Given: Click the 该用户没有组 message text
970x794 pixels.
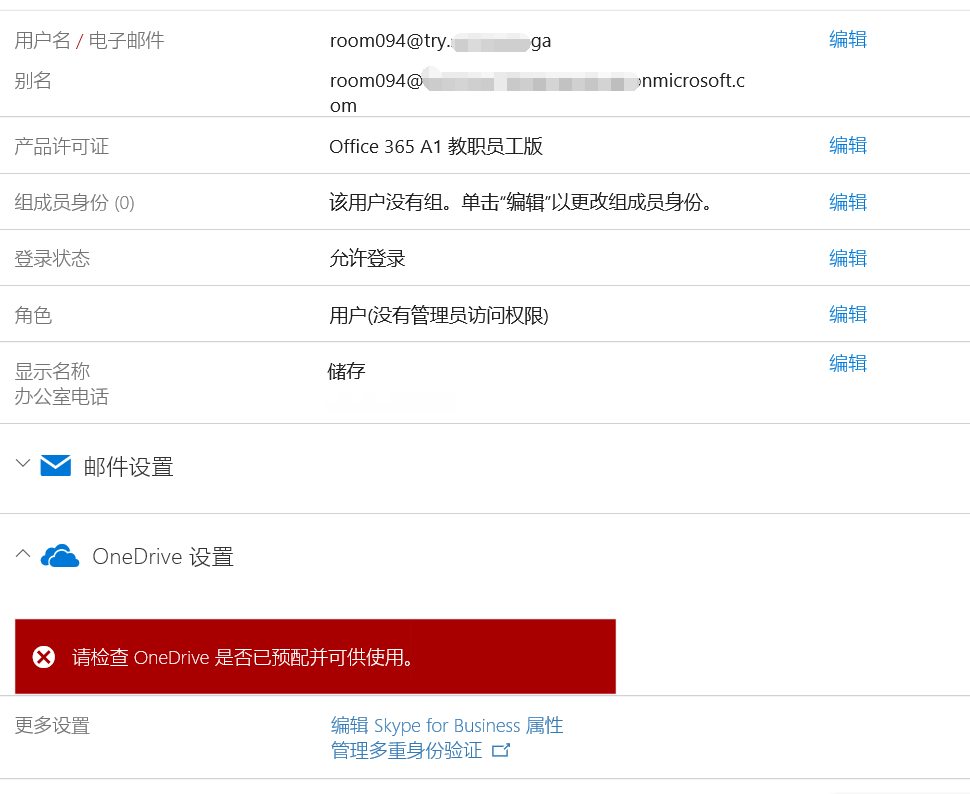Looking at the screenshot, I should 520,202.
